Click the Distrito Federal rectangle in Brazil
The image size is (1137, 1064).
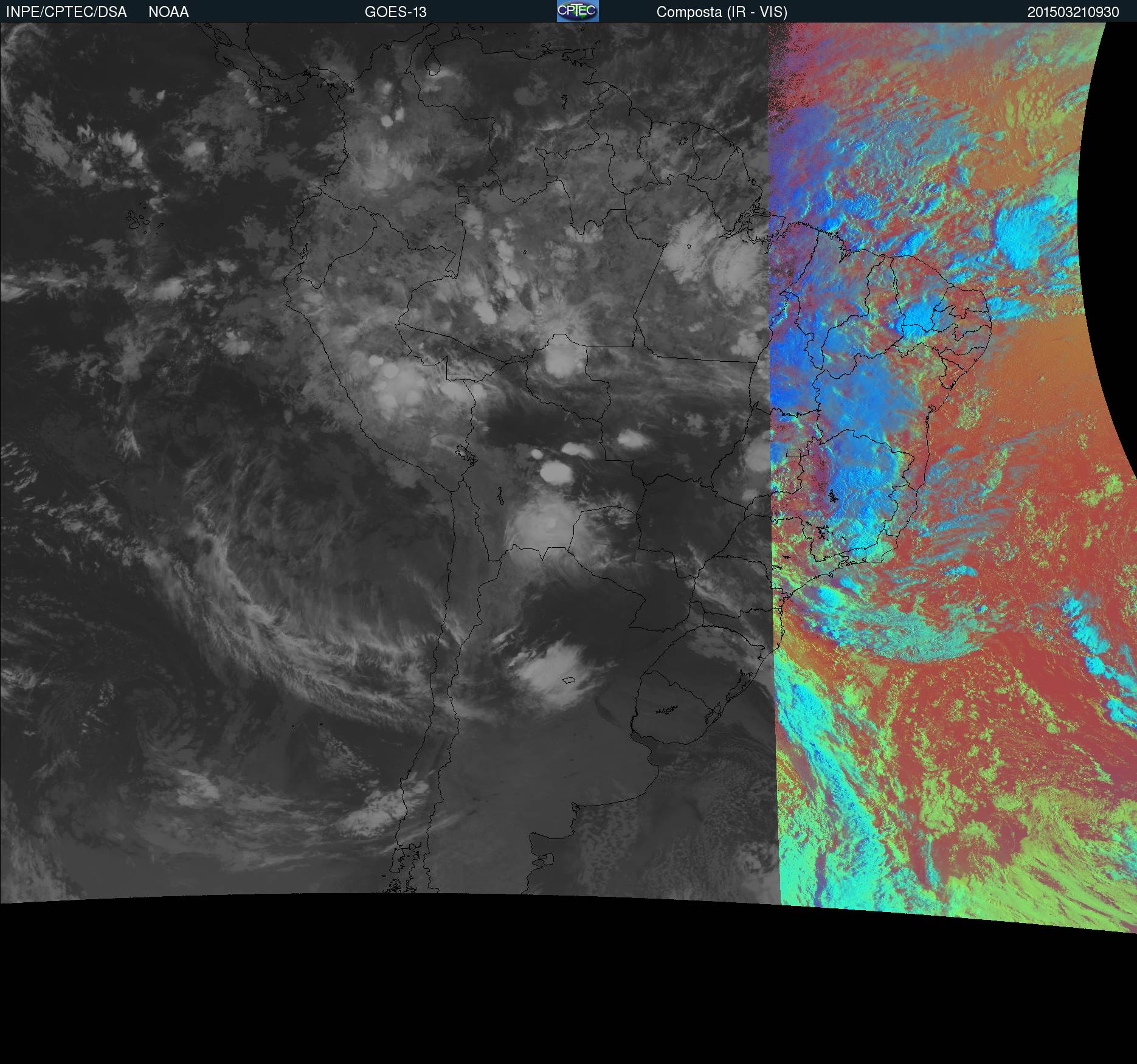coord(793,453)
